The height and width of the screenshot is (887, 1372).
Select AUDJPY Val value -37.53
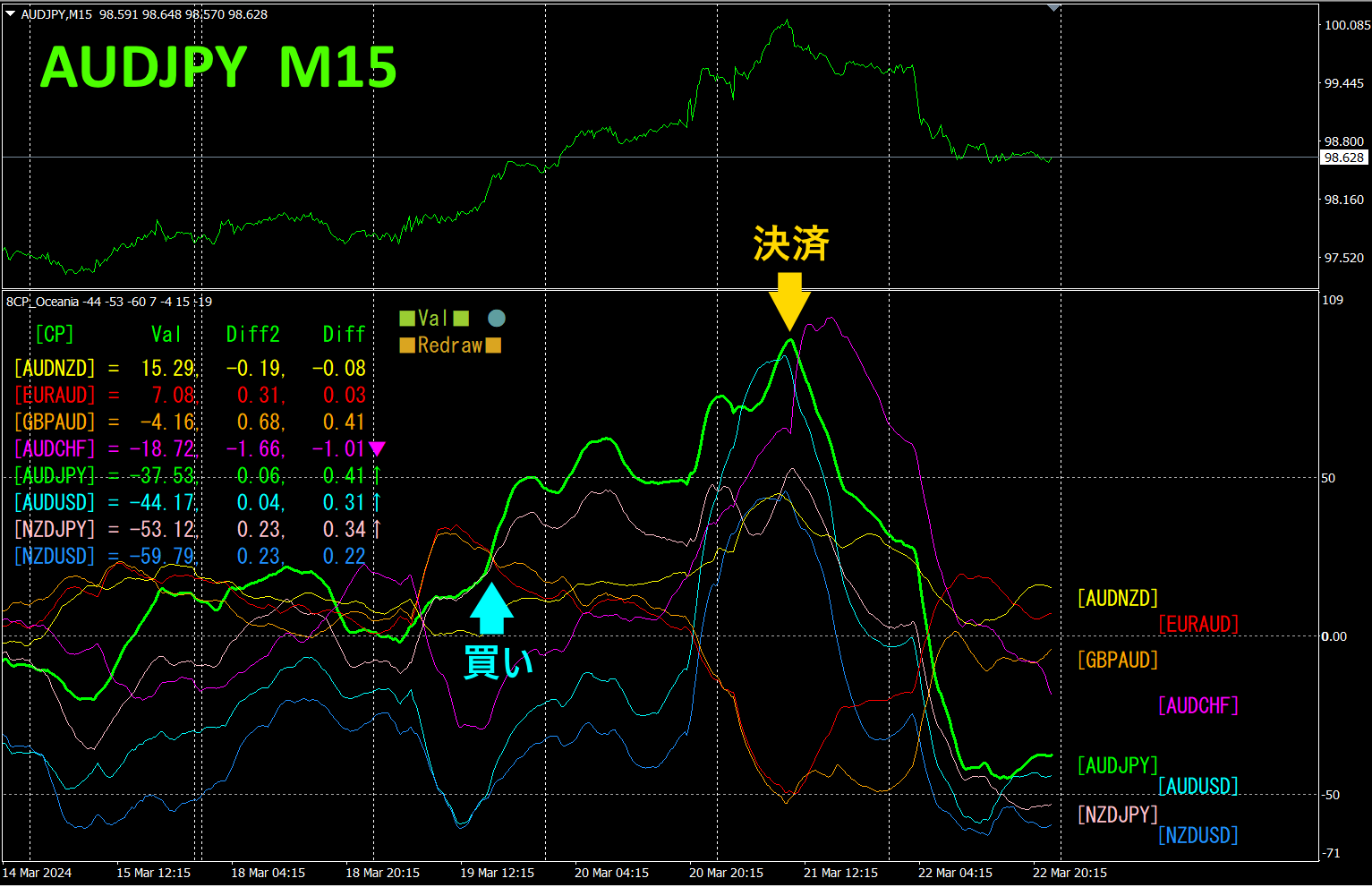[x=163, y=475]
